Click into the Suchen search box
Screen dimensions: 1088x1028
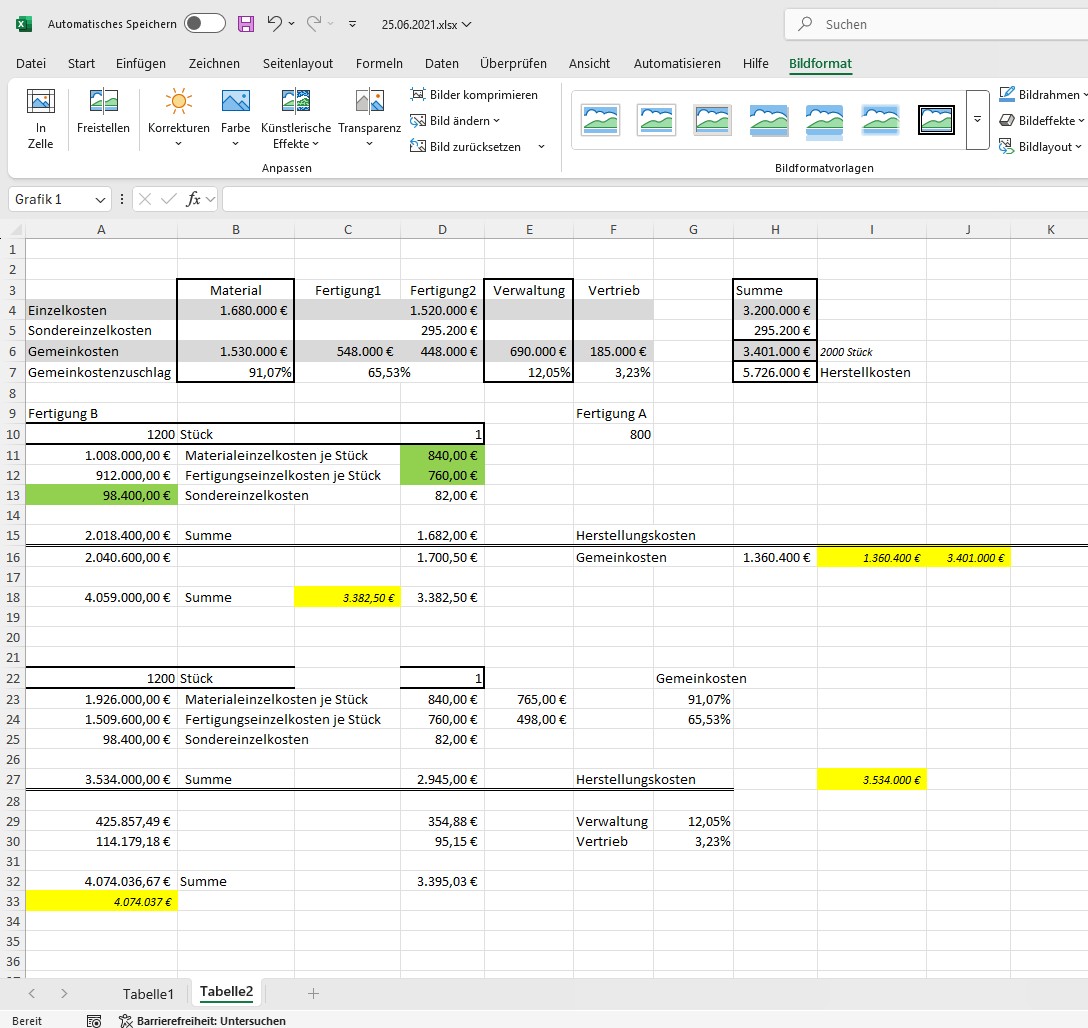(940, 24)
